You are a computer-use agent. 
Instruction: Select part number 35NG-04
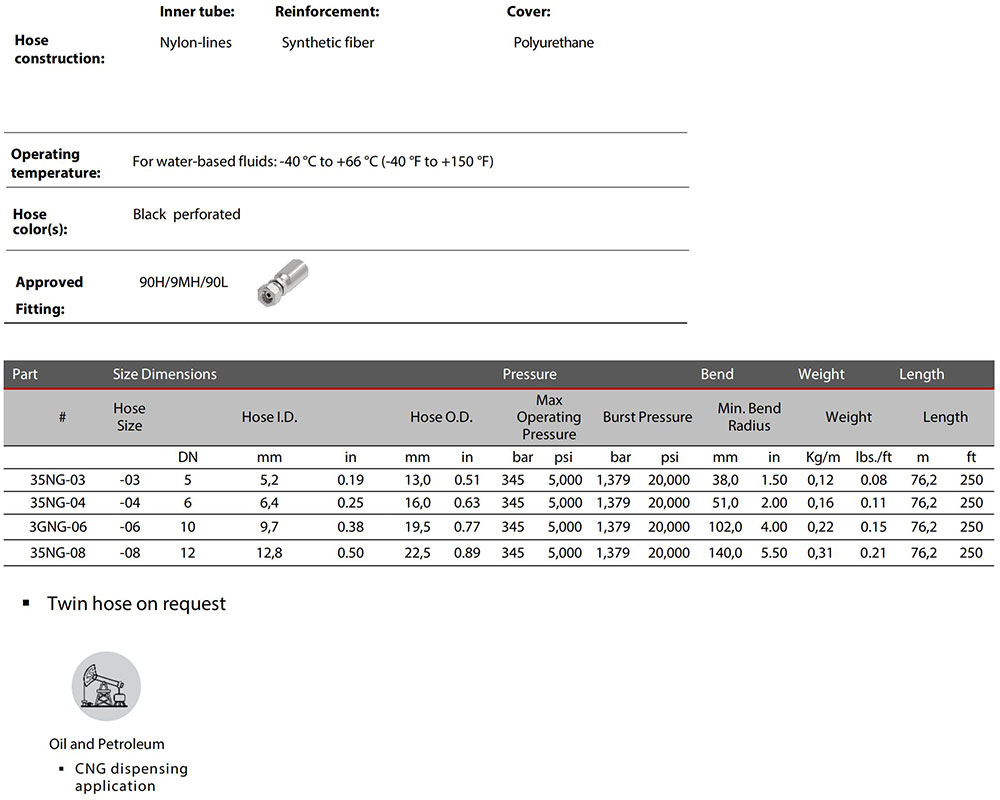pyautogui.click(x=58, y=503)
